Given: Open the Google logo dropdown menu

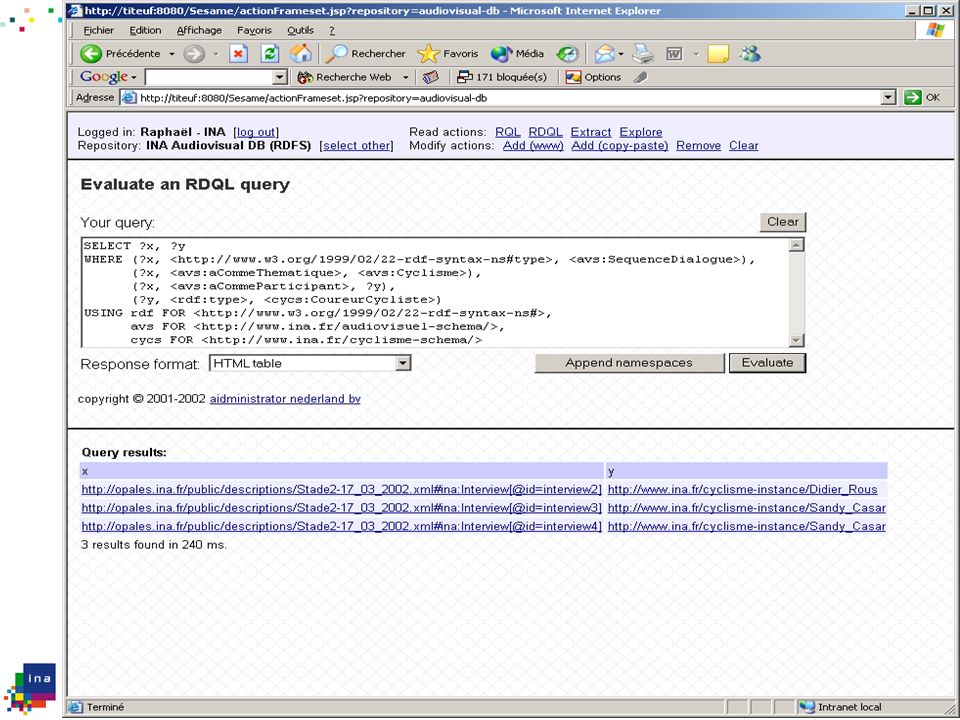Looking at the screenshot, I should click(x=133, y=77).
